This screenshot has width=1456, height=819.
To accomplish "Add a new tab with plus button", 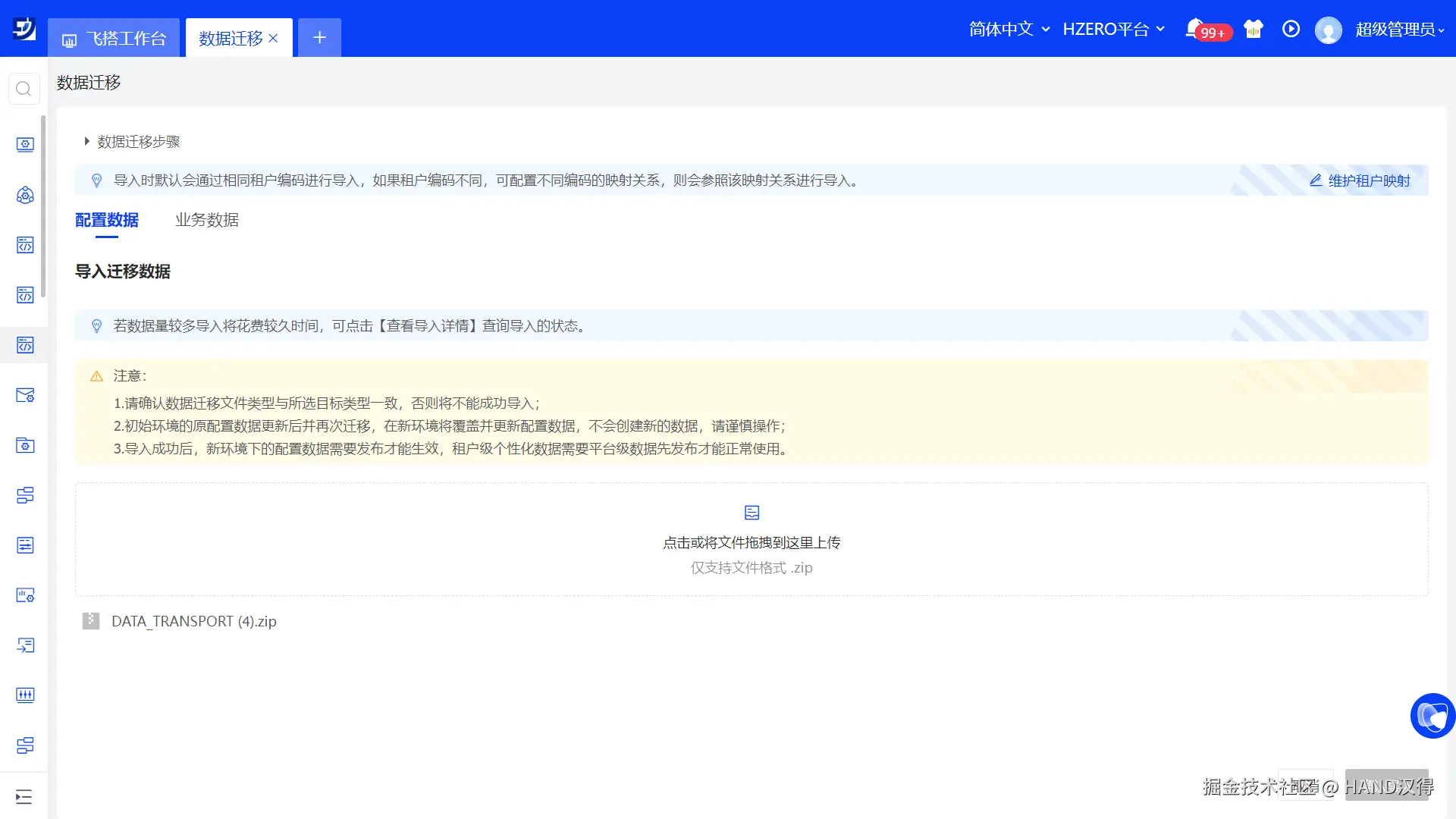I will (x=319, y=38).
